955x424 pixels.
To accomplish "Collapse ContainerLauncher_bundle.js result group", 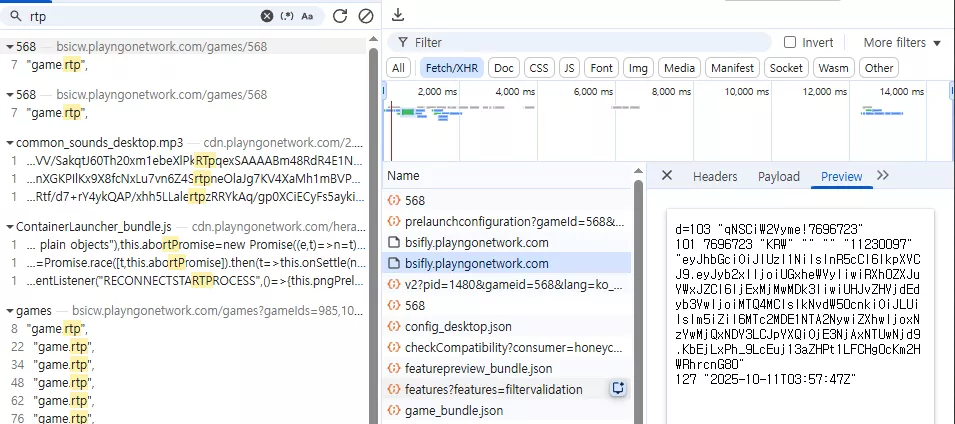I will [10, 227].
